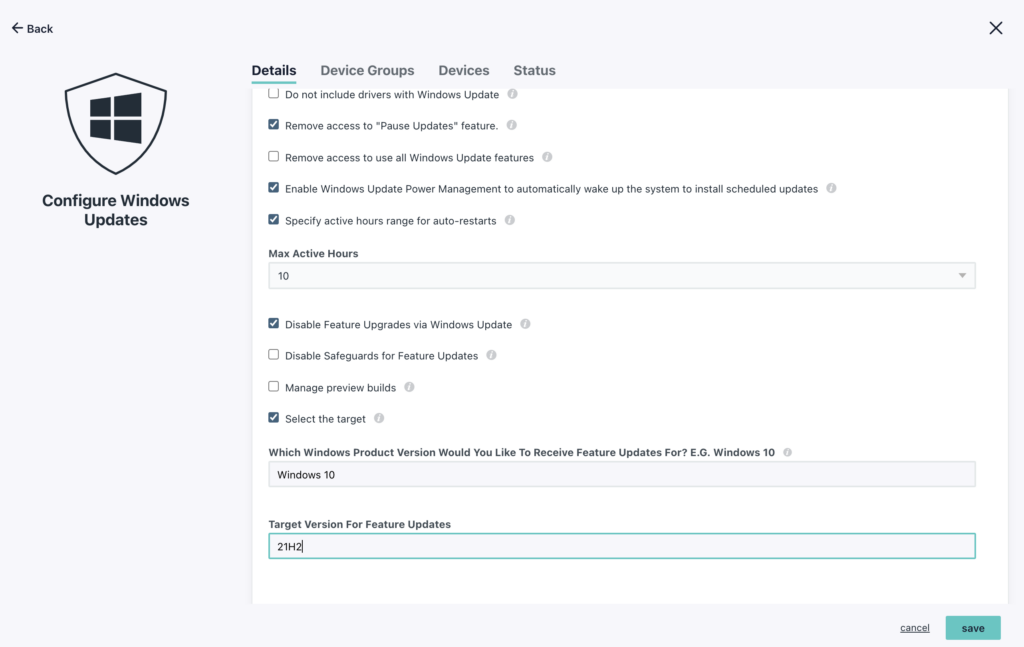
Task: Click info icon next to Disable Feature Upgrades
Action: [525, 325]
